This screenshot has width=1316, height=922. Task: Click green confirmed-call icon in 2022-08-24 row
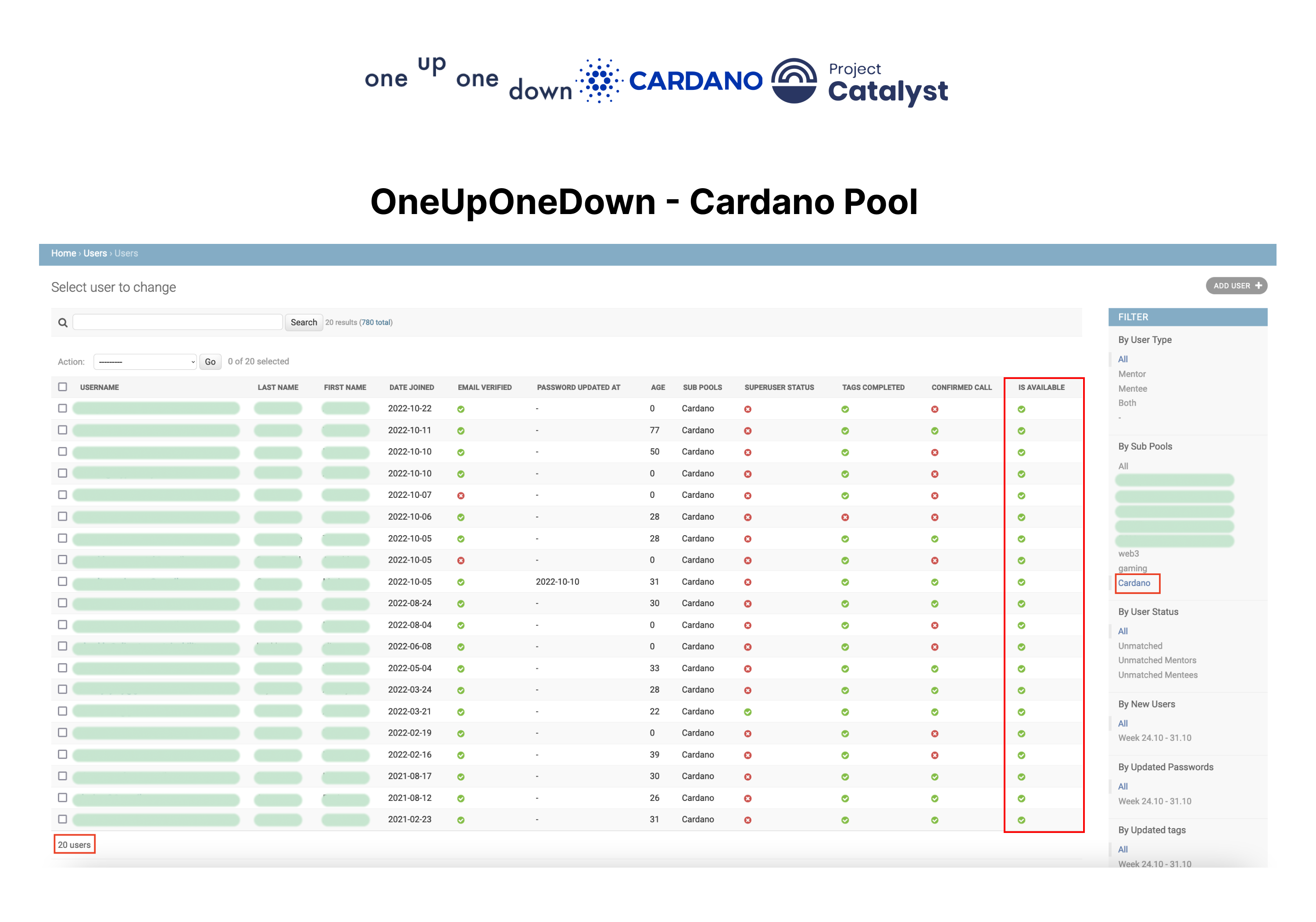935,604
